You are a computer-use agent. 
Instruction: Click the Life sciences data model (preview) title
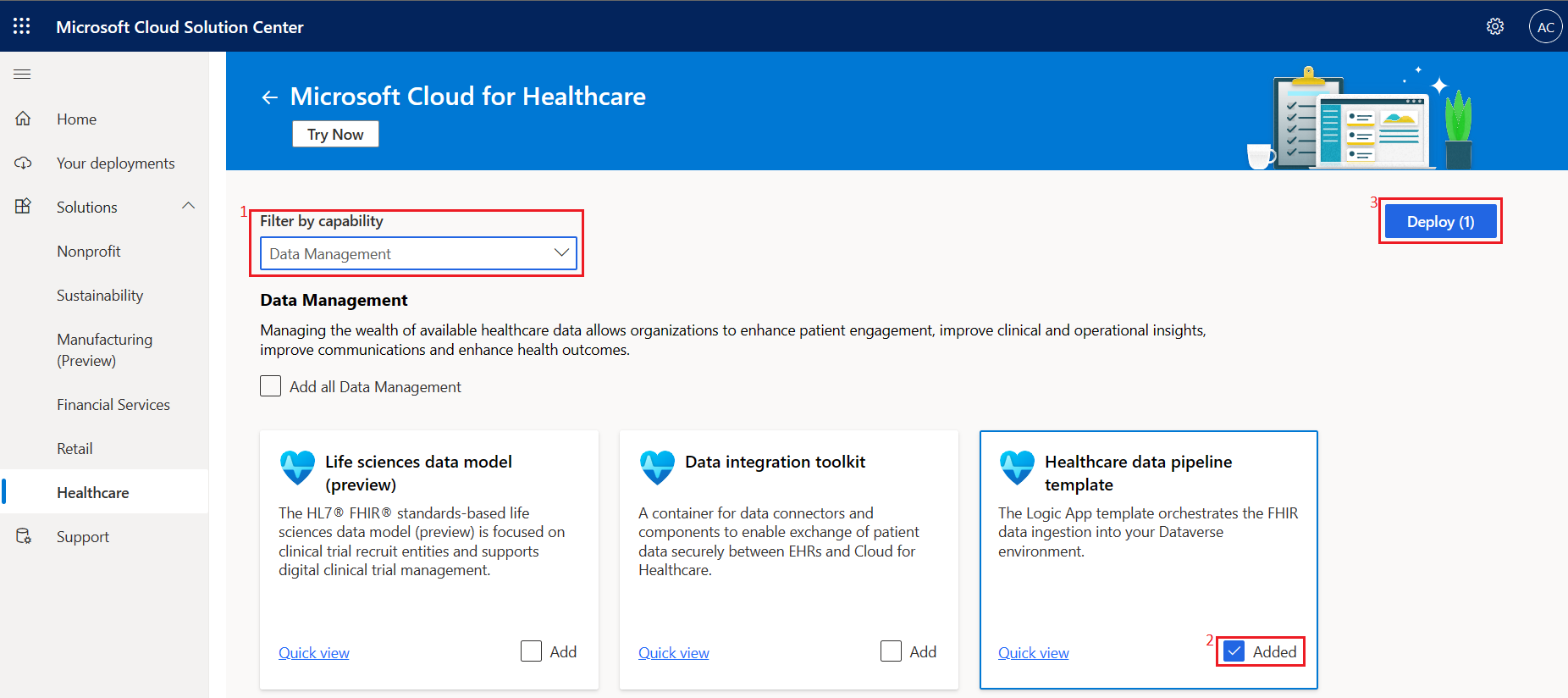pos(418,473)
